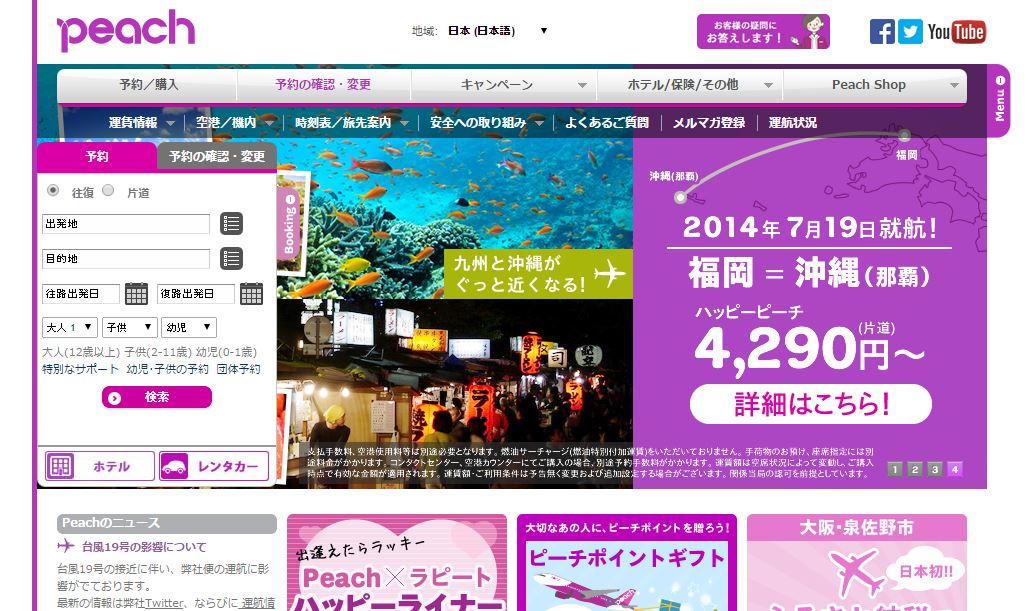Open destination airport list icon next to 目的地
This screenshot has height=611, width=1035.
(x=231, y=258)
